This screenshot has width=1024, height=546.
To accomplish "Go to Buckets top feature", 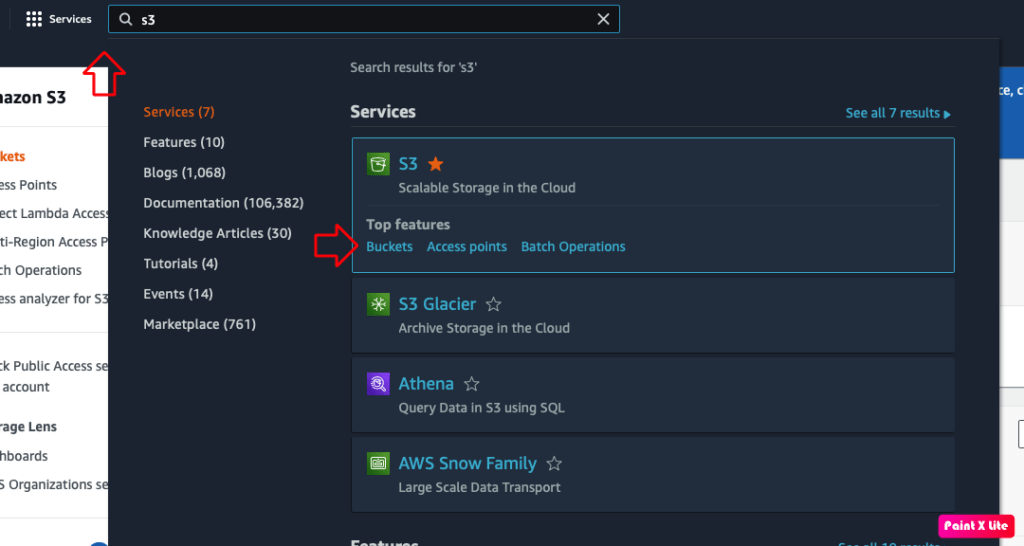I will [389, 247].
